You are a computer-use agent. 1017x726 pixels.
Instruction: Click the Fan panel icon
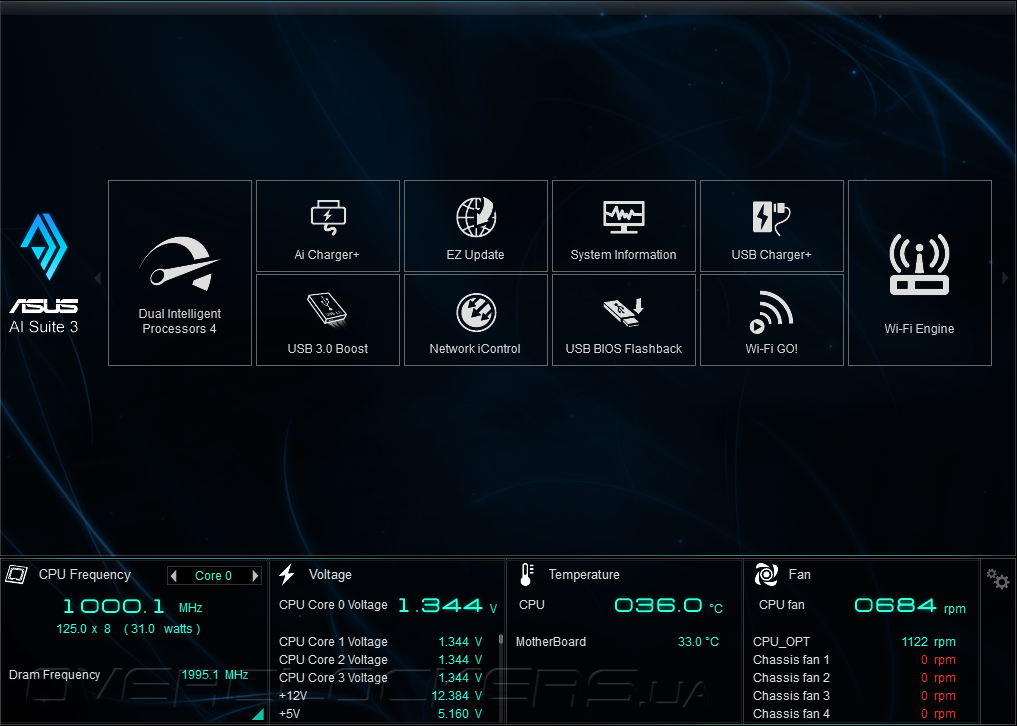point(766,574)
